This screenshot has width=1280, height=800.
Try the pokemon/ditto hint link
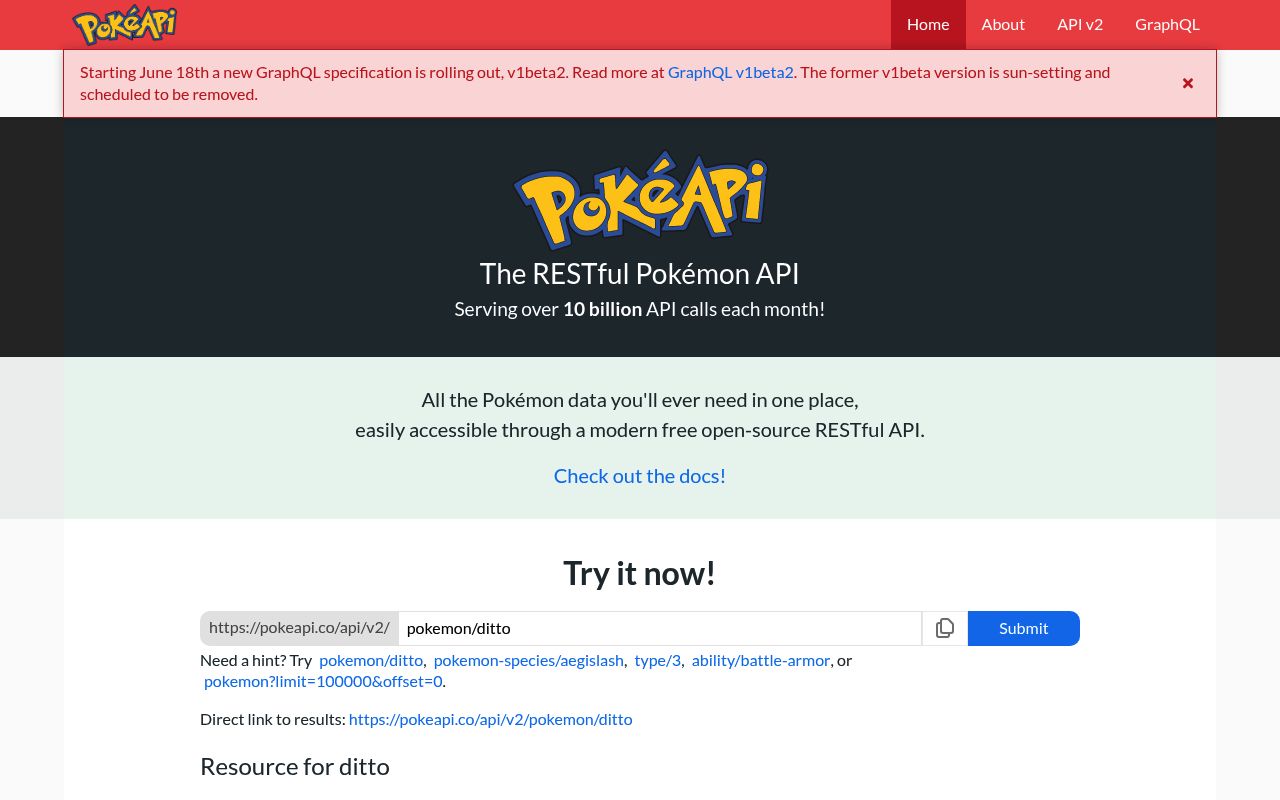371,660
